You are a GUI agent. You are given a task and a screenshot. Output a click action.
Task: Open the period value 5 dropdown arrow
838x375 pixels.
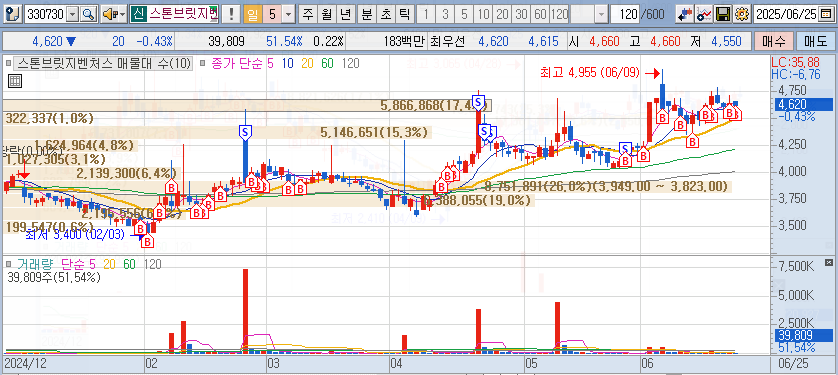(x=289, y=14)
